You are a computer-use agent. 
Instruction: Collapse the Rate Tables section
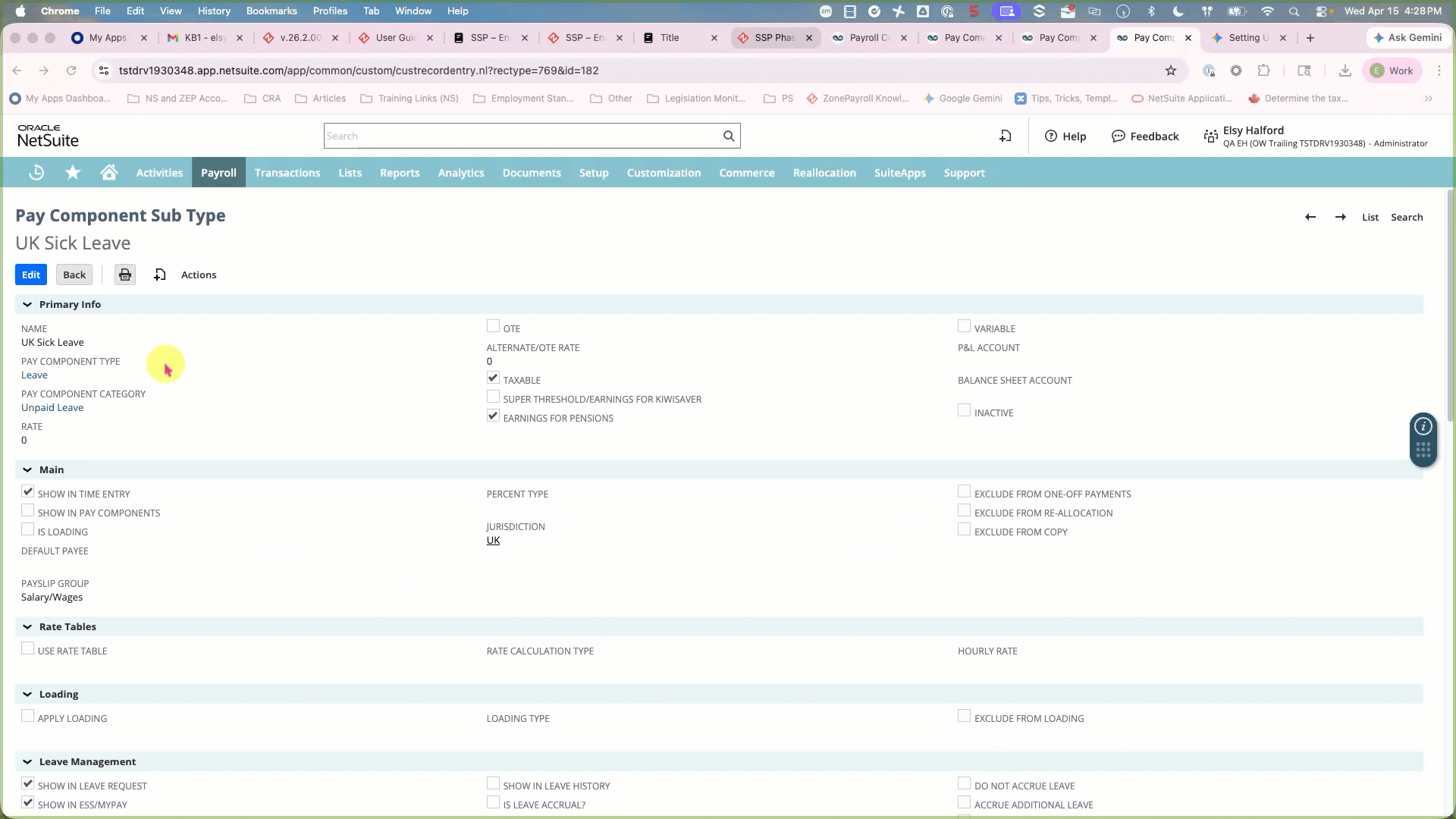click(x=27, y=626)
